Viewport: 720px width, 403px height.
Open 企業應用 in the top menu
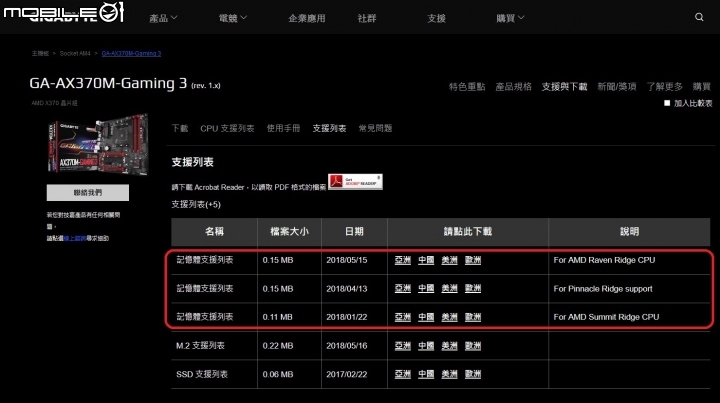point(307,18)
